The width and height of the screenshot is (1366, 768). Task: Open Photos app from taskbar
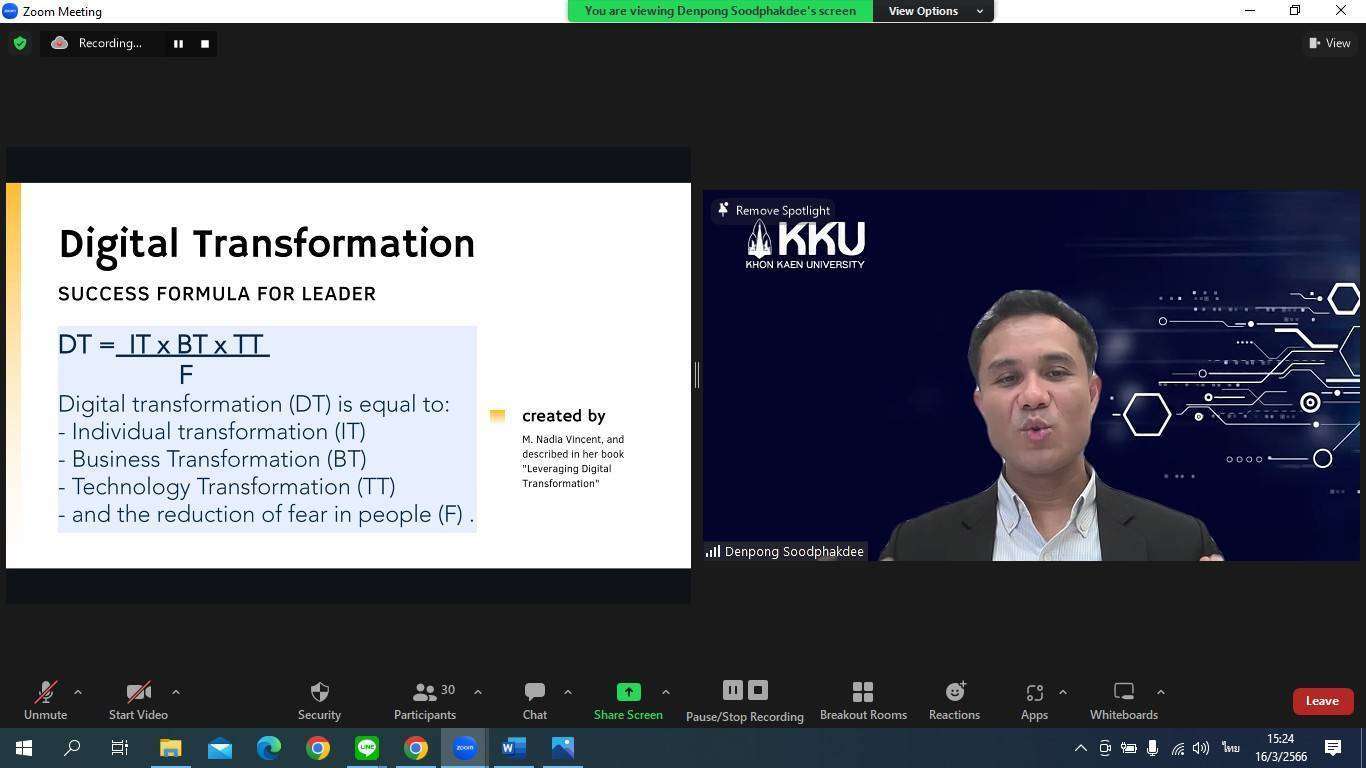point(563,748)
